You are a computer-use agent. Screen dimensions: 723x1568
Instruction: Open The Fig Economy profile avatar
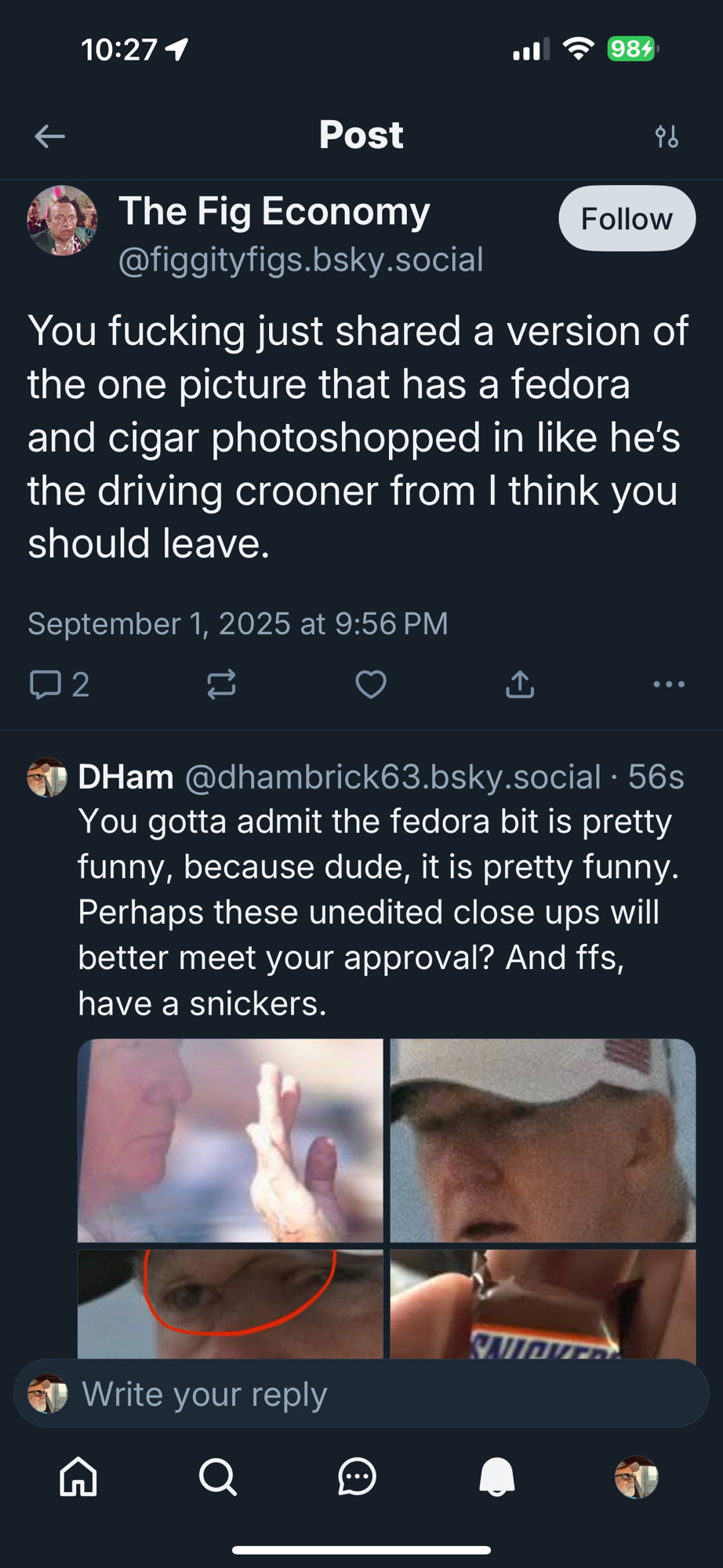(x=63, y=220)
